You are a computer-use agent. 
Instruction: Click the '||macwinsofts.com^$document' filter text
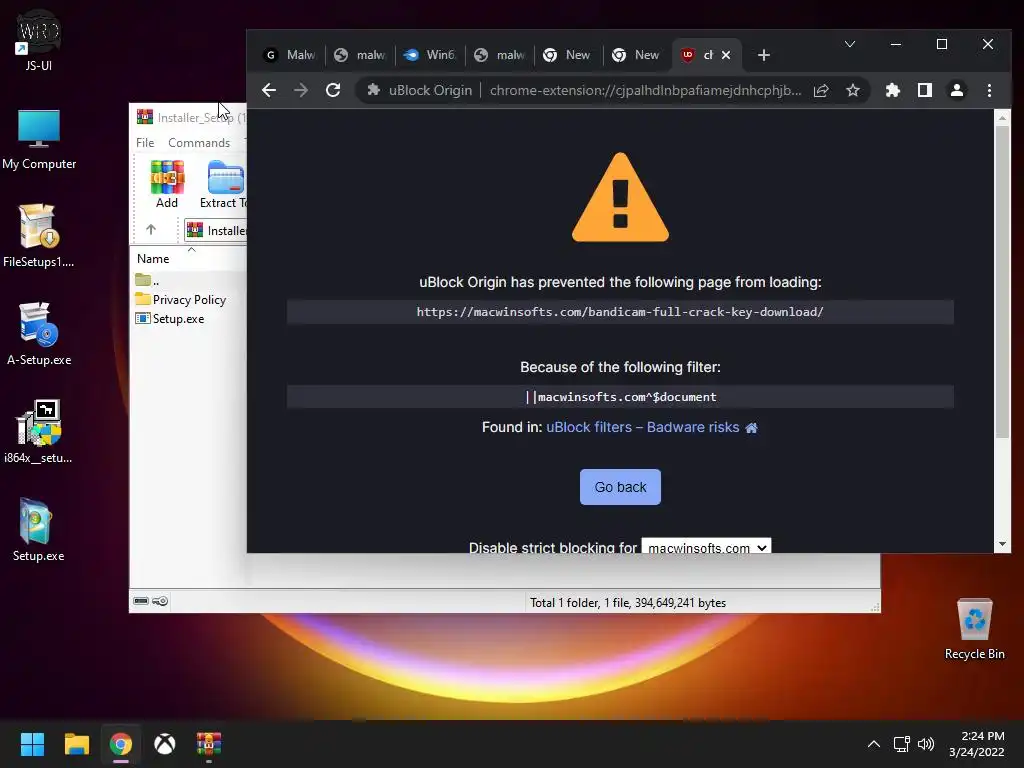tap(620, 397)
